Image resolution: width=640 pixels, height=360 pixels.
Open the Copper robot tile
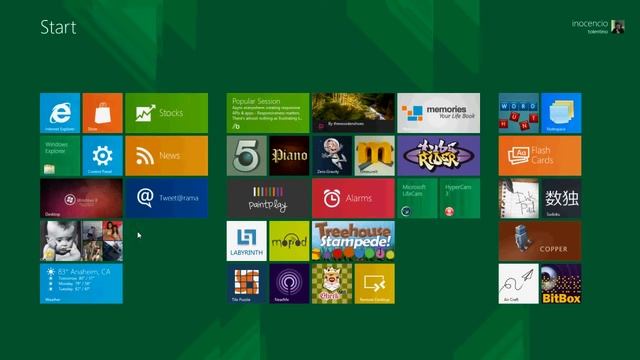tap(540, 241)
